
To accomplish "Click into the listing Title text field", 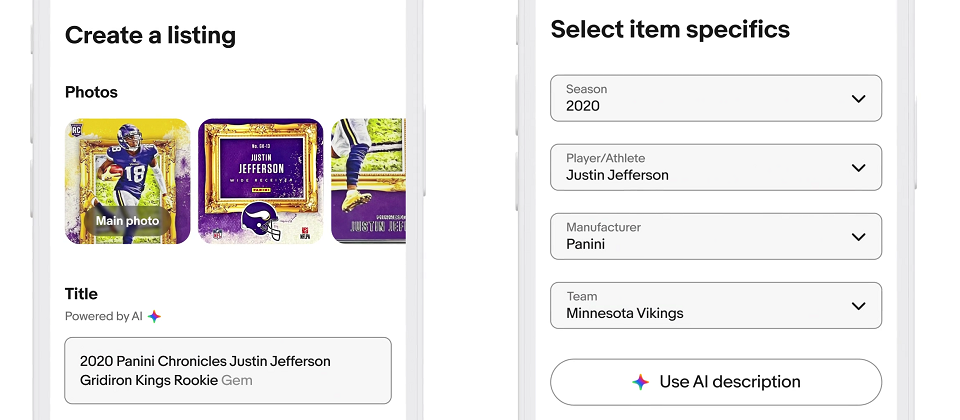I will tap(228, 370).
